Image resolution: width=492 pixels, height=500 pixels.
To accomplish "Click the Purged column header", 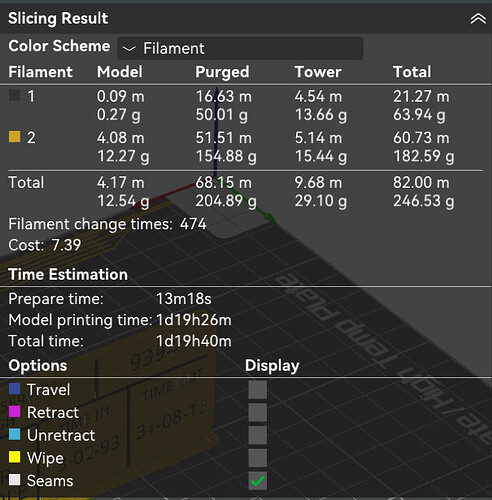I will coord(222,72).
